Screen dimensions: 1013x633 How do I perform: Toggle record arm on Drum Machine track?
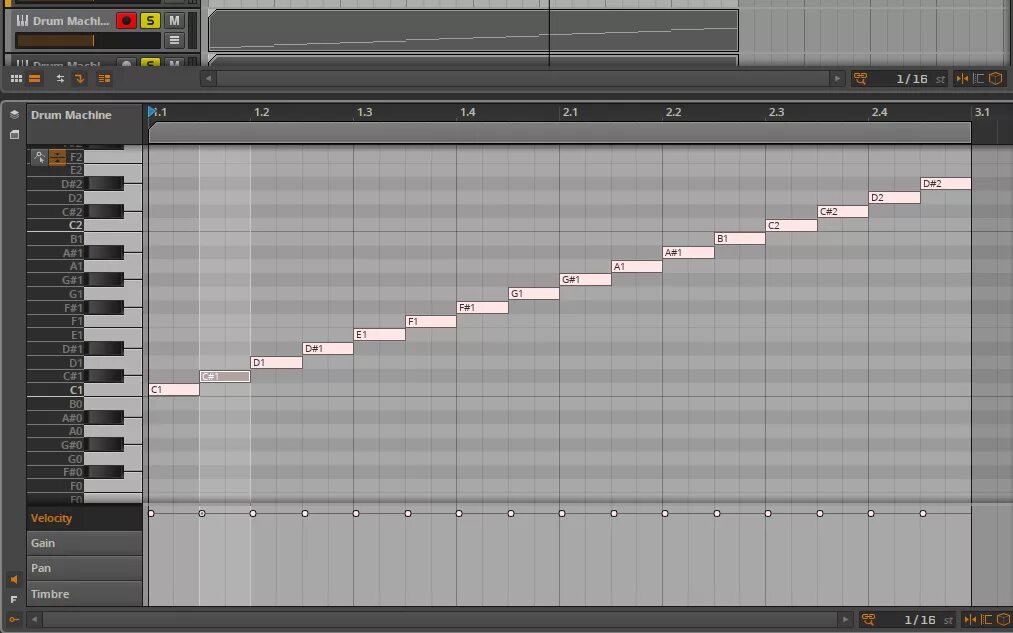click(126, 21)
